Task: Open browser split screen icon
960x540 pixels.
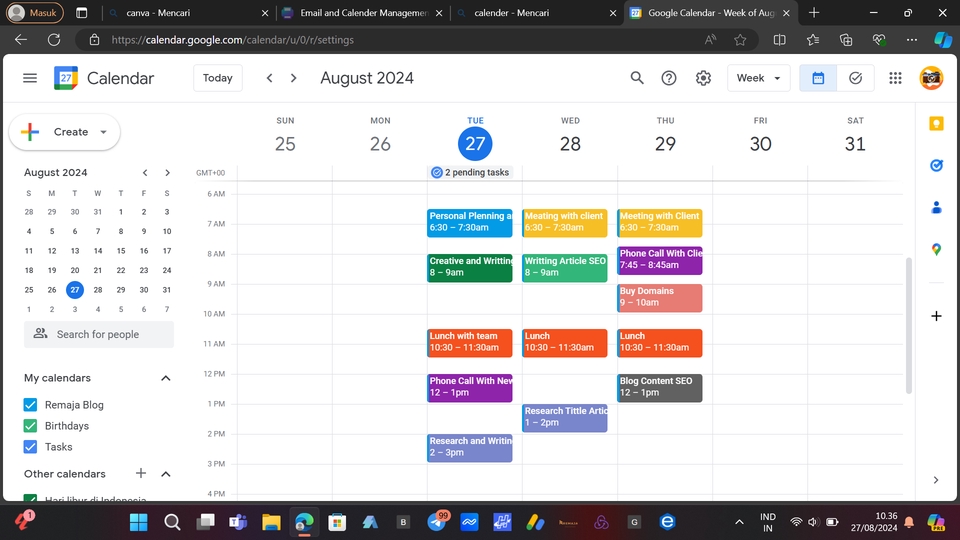Action: [x=779, y=40]
